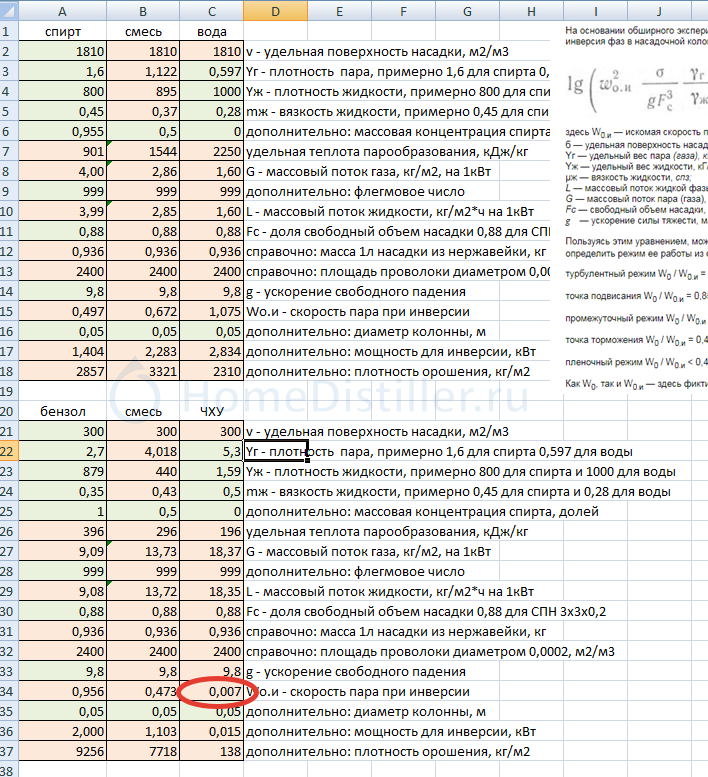Image resolution: width=708 pixels, height=777 pixels.
Task: Click cell A15 with value 0,497
Action: click(62, 311)
